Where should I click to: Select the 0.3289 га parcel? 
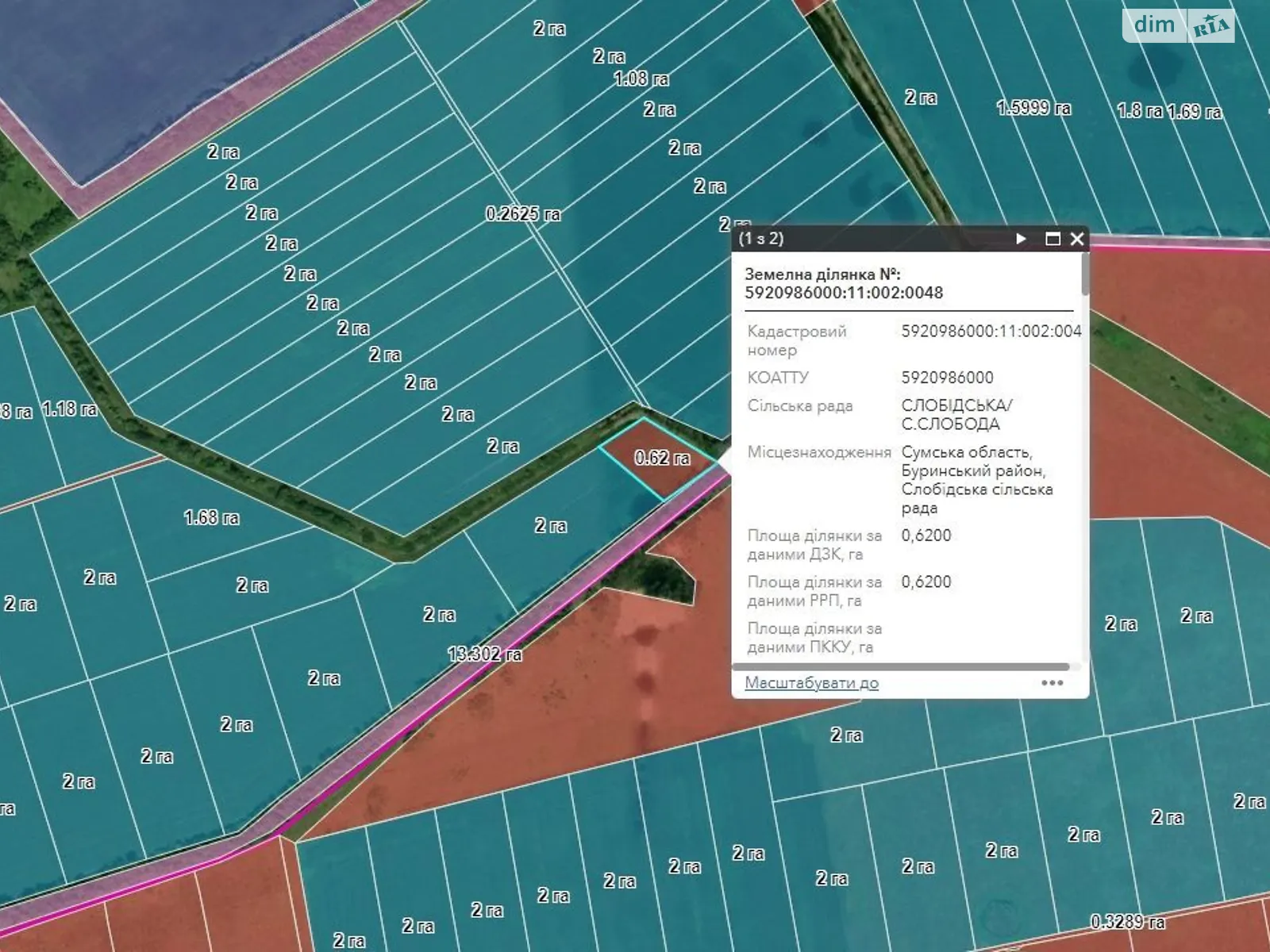pyautogui.click(x=1127, y=922)
